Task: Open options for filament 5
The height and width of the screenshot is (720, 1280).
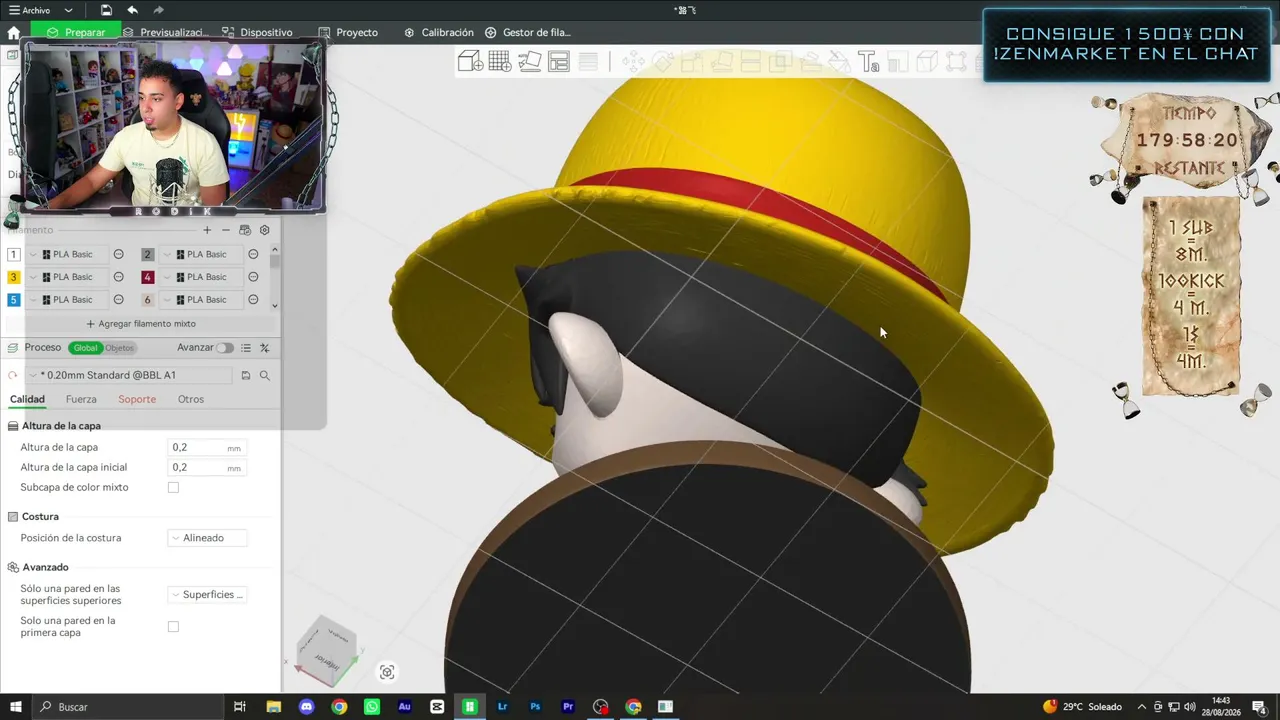Action: click(118, 300)
